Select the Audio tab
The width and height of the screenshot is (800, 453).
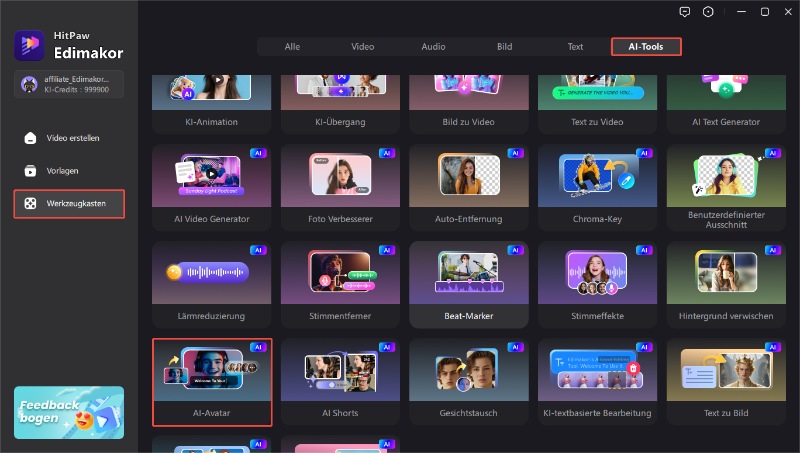tap(433, 46)
